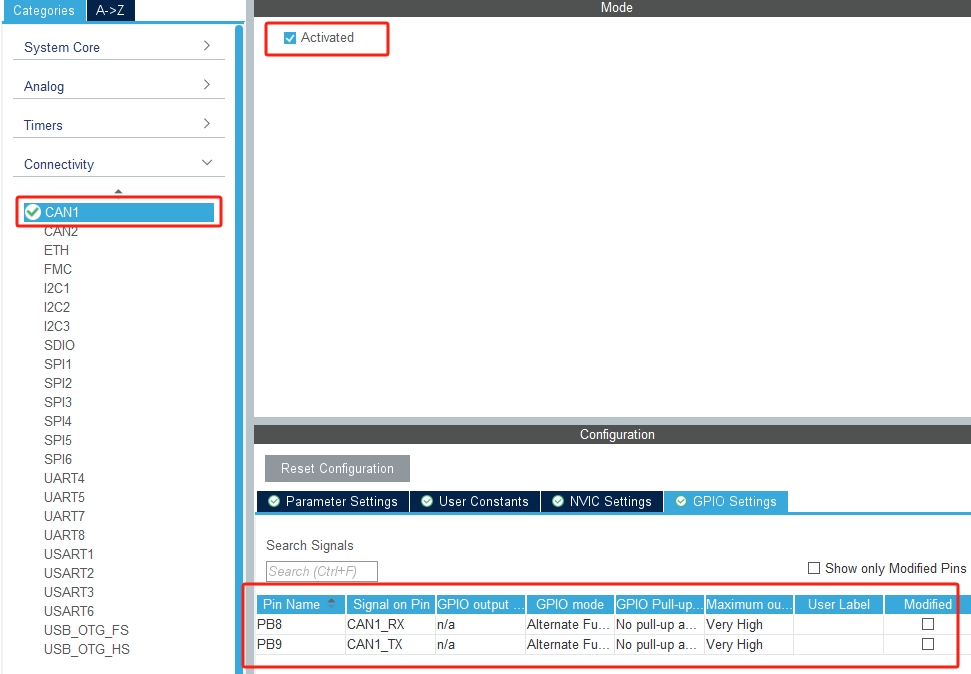Image resolution: width=971 pixels, height=674 pixels.
Task: Click the Reset Configuration button
Action: click(x=337, y=468)
